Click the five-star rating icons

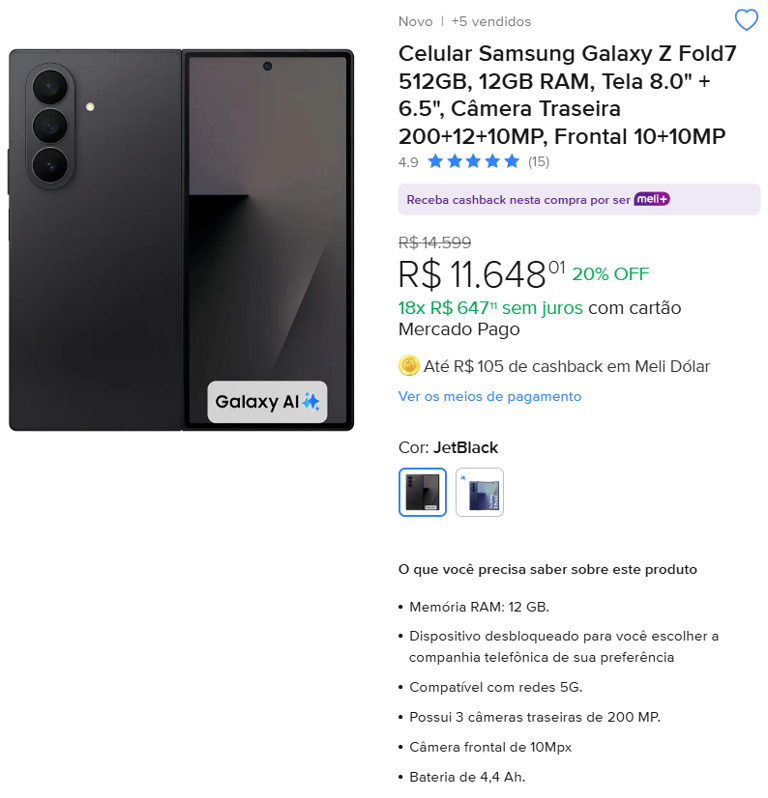473,162
